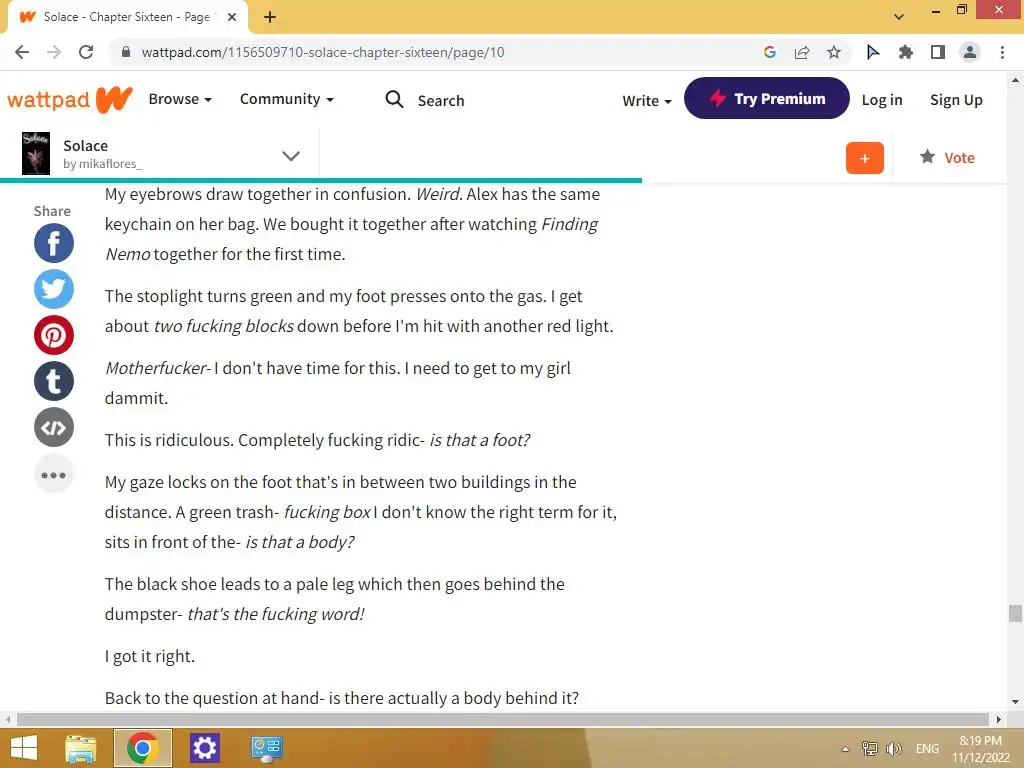View site security lock info
1024x768 pixels.
tap(126, 52)
